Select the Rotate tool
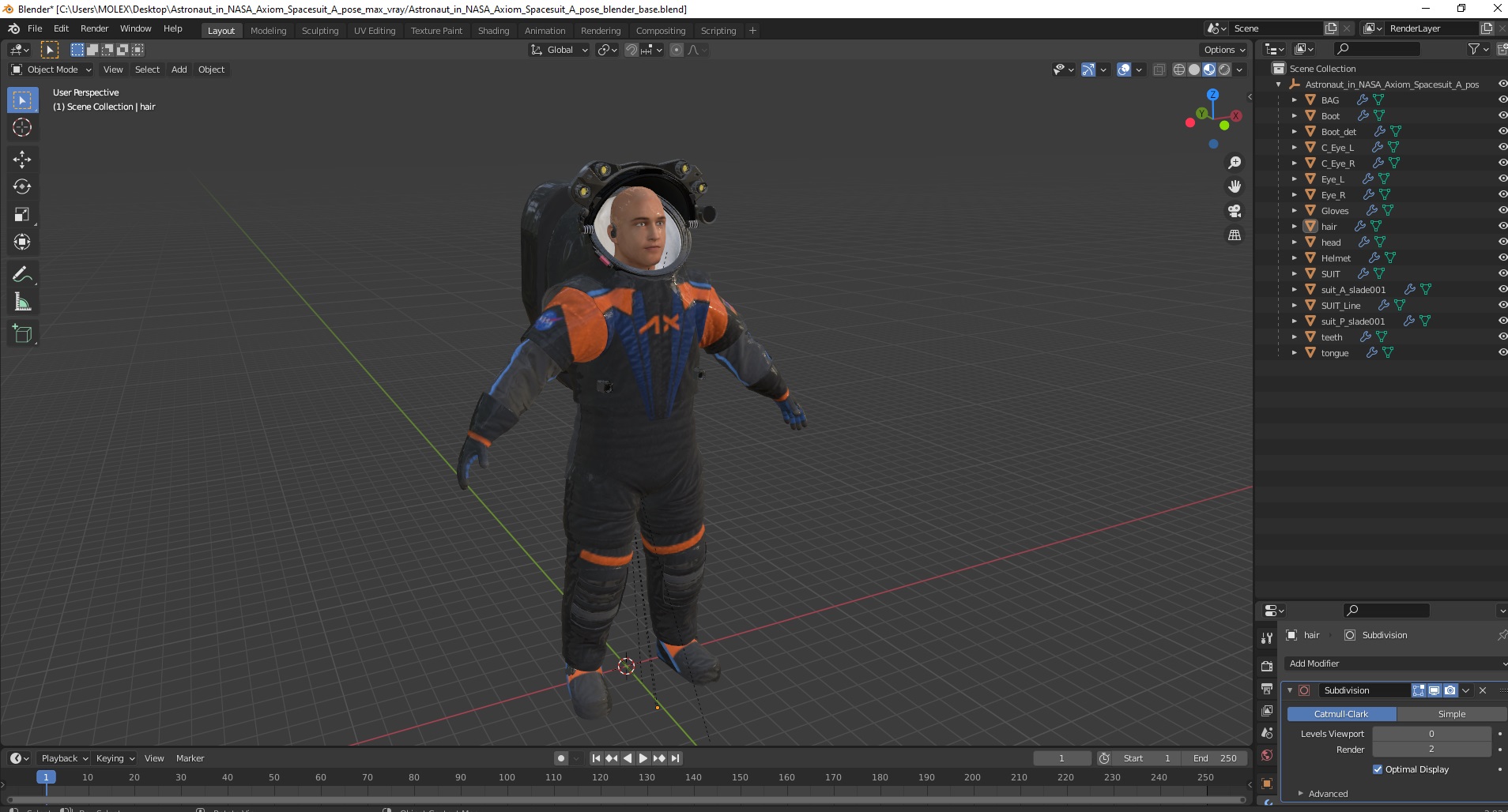 click(22, 186)
